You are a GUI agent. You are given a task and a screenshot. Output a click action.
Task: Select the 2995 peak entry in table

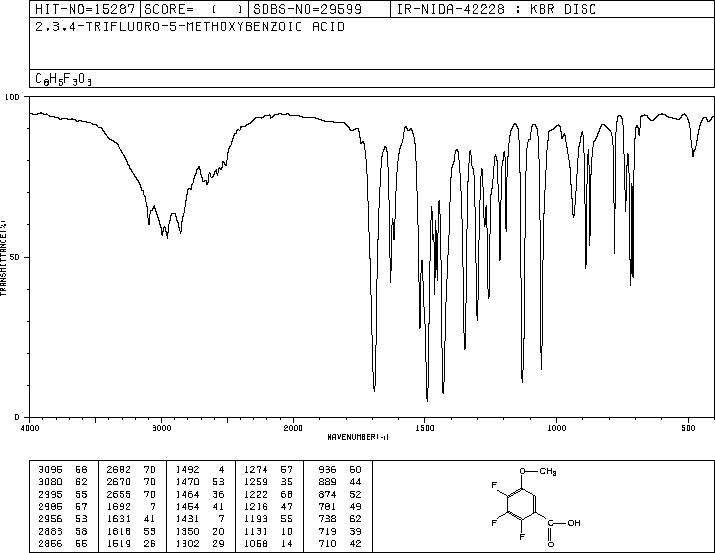pos(62,494)
